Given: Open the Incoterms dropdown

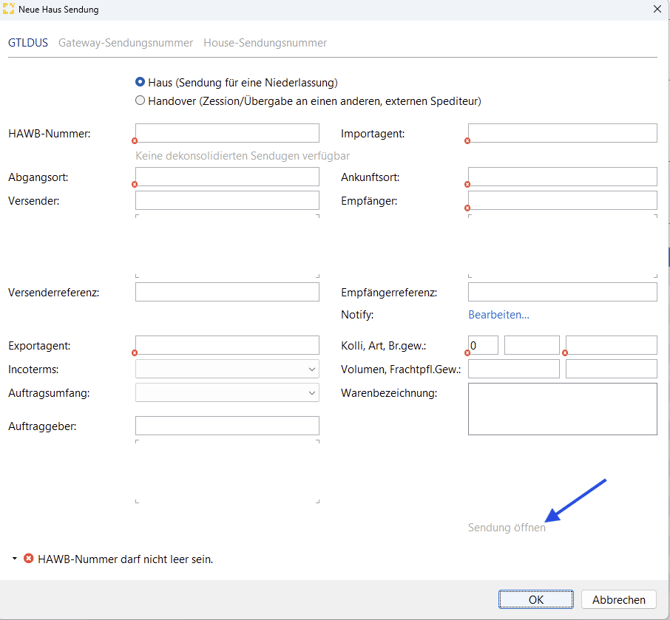Looking at the screenshot, I should tap(227, 369).
